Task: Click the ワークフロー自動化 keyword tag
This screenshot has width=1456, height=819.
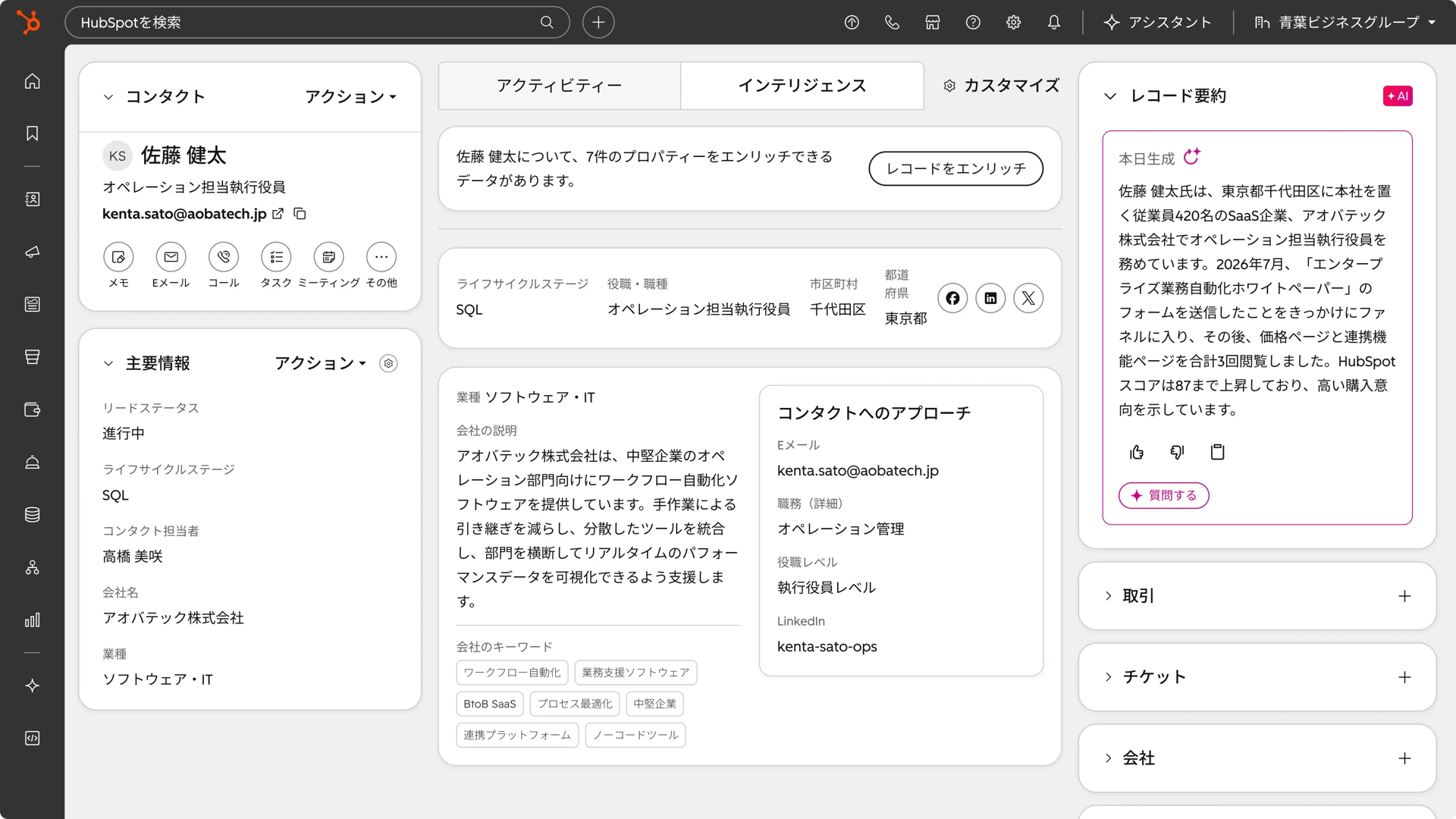Action: 512,673
